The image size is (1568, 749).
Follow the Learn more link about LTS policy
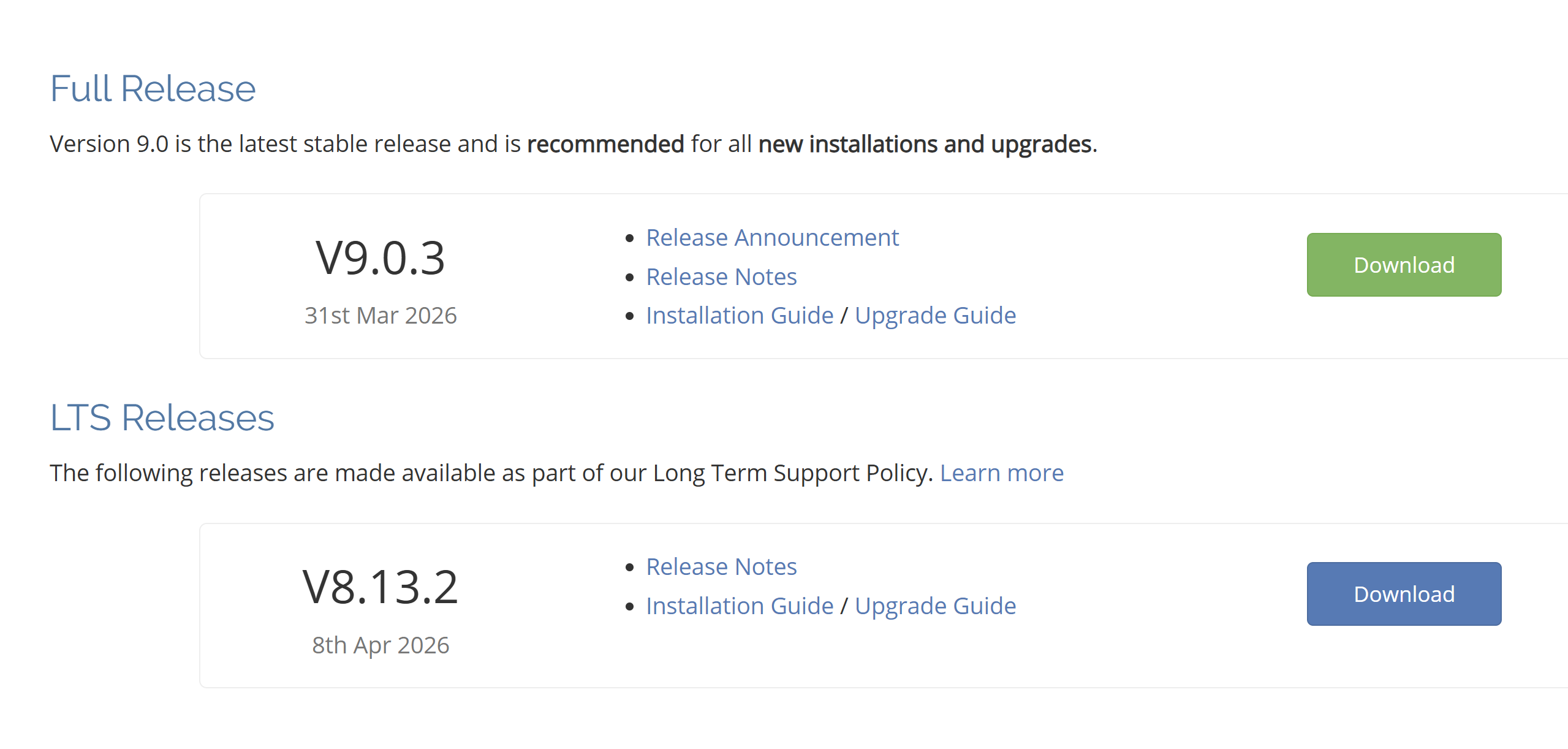click(1001, 473)
